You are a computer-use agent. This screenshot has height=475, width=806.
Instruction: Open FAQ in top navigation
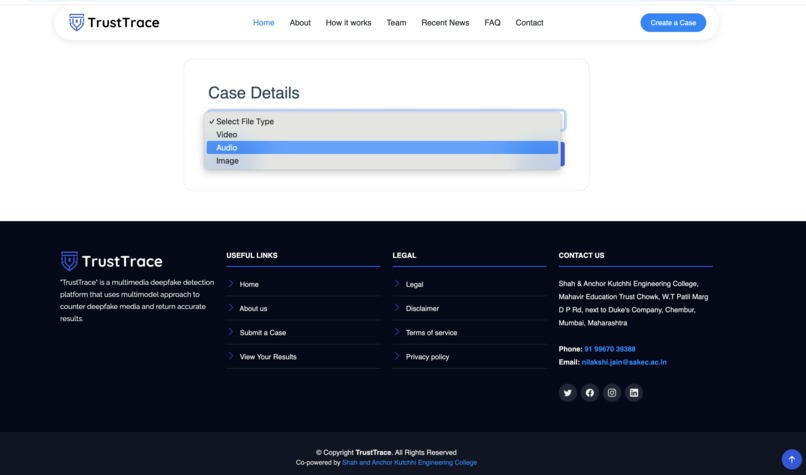492,23
